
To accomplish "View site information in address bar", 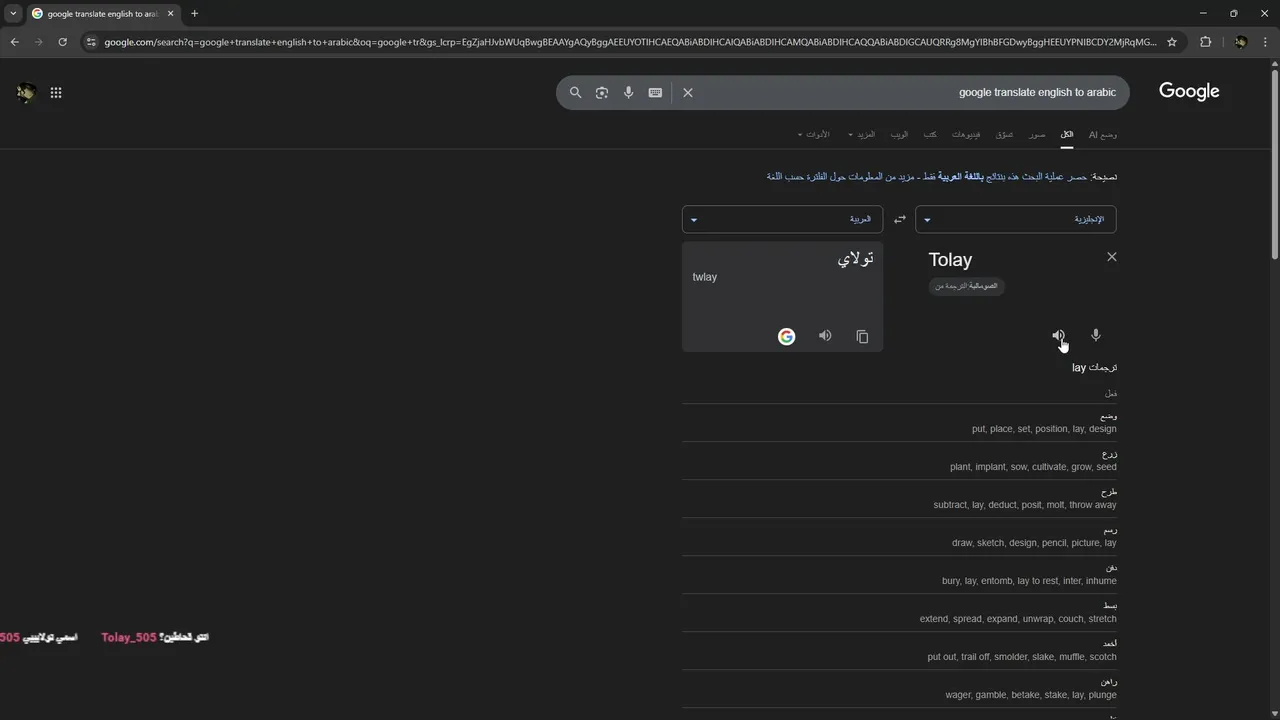I will click(91, 42).
